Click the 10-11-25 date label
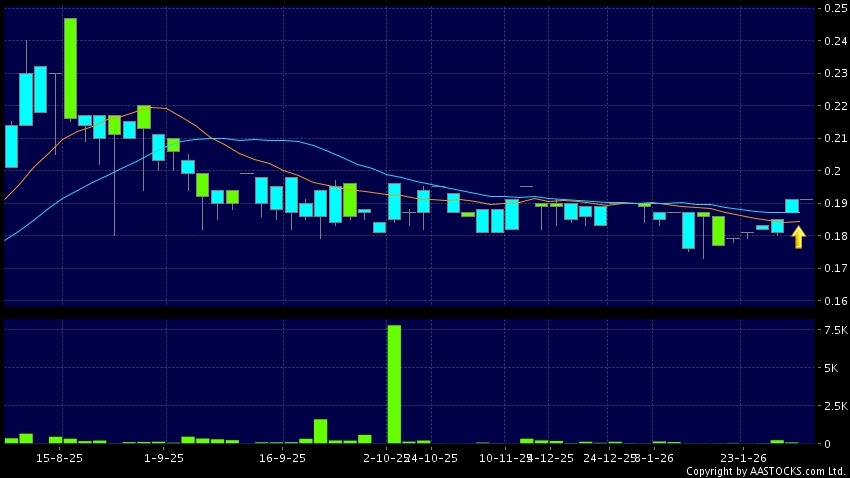This screenshot has width=850, height=478. (x=503, y=458)
